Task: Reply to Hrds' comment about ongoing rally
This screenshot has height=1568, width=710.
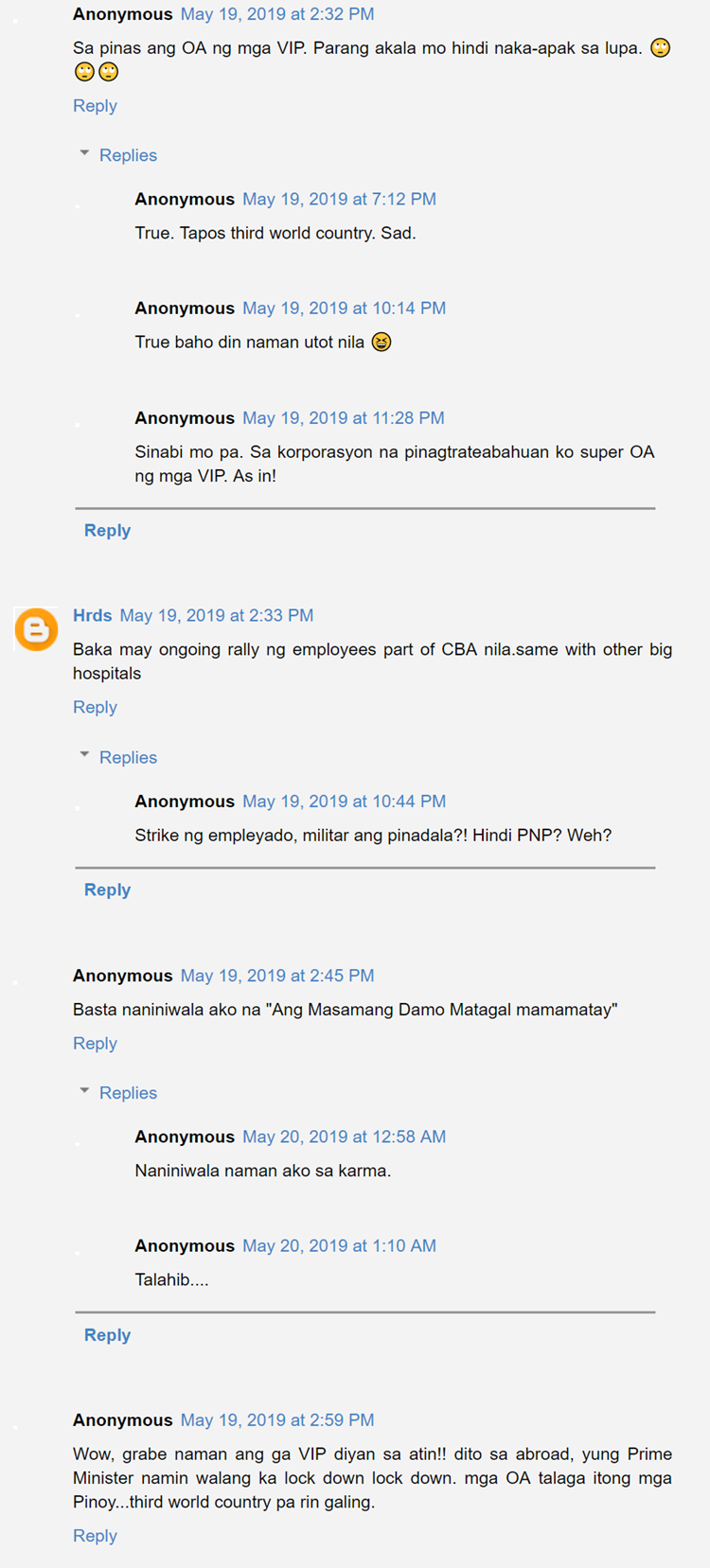Action: (95, 707)
